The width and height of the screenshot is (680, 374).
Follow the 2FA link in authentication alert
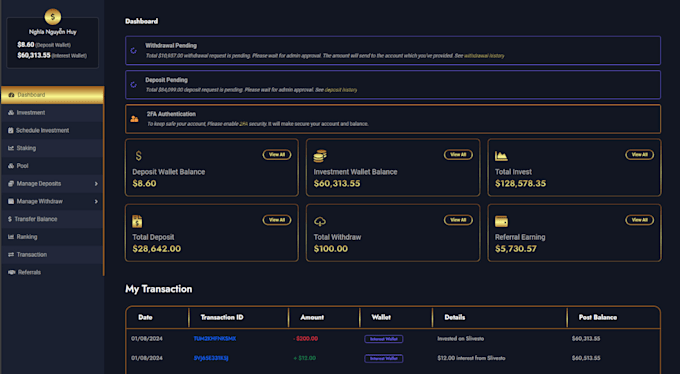tap(244, 124)
